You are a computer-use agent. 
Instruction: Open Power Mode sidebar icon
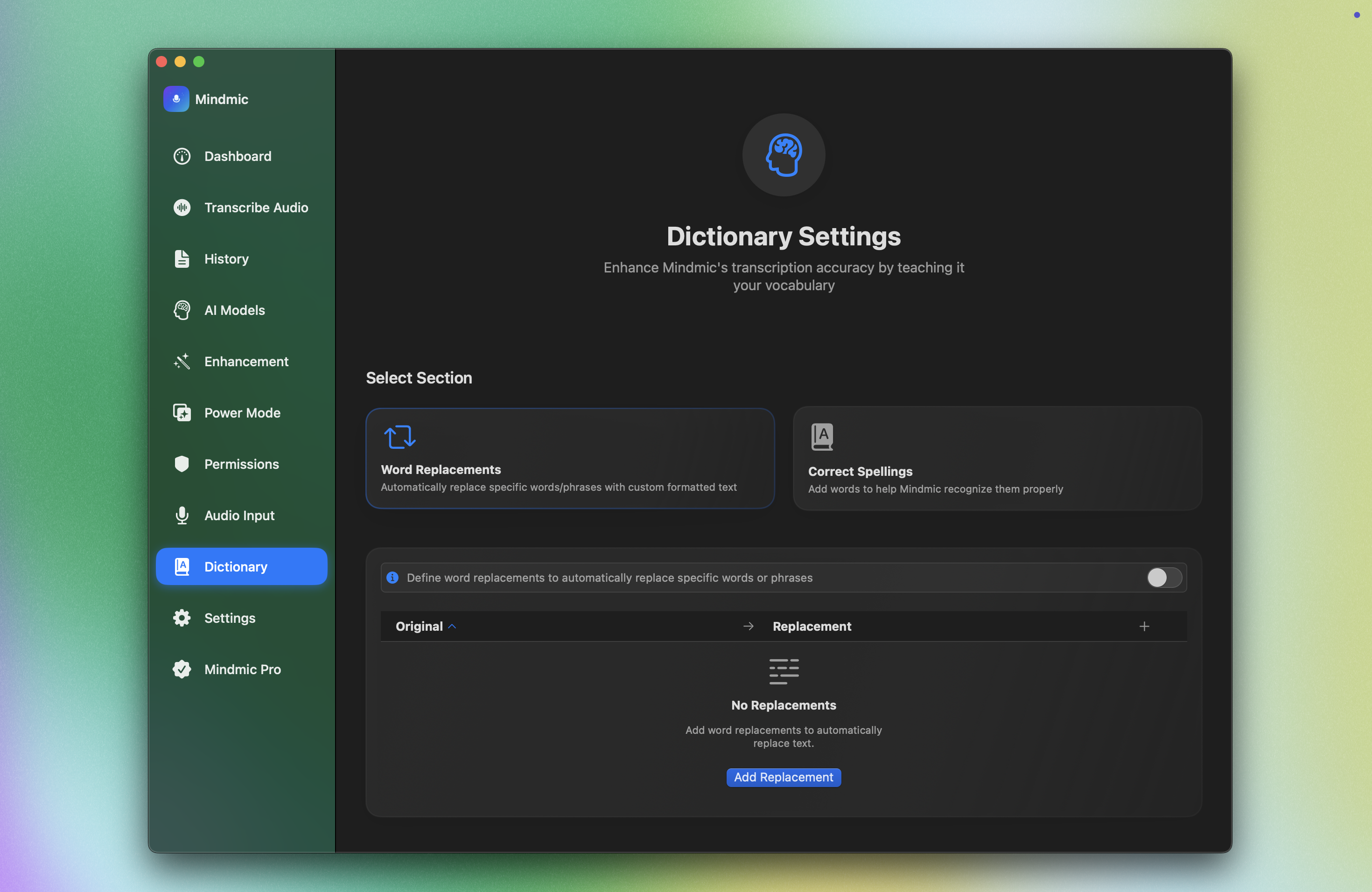click(182, 412)
